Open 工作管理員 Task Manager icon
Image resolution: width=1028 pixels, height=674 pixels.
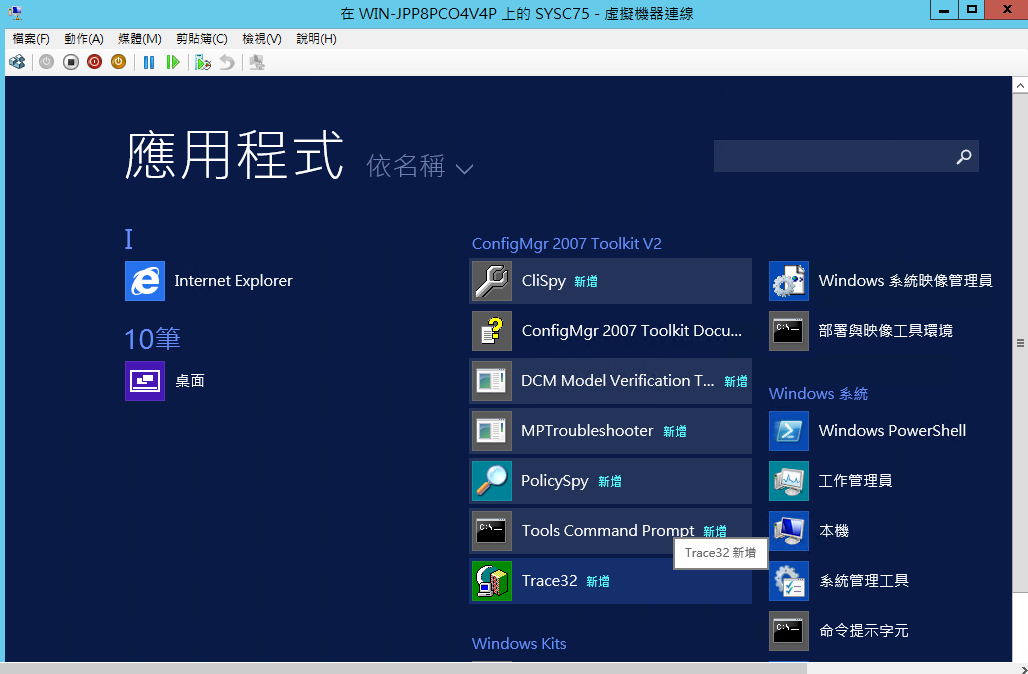789,481
